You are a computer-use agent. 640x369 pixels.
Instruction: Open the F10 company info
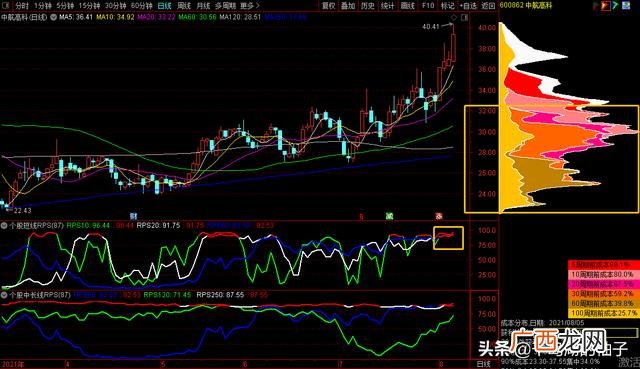[428, 6]
